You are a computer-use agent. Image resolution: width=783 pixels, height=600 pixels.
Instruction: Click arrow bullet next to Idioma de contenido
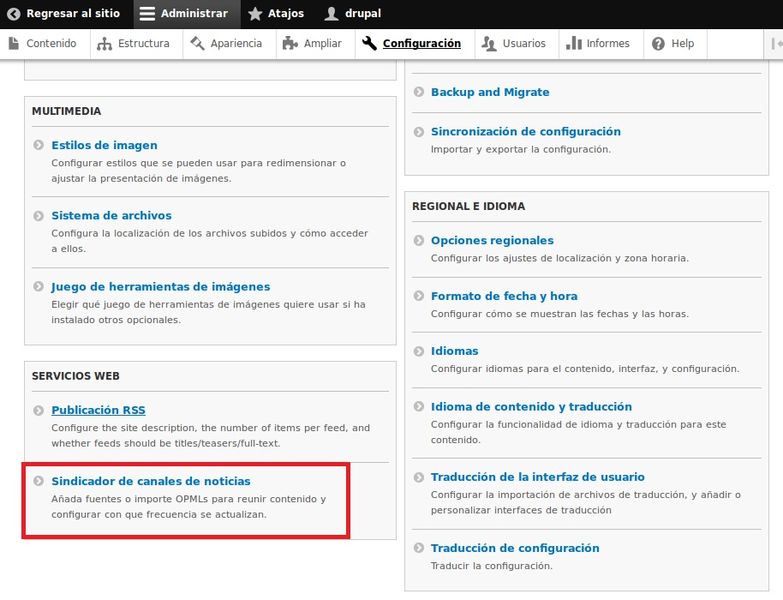(419, 407)
